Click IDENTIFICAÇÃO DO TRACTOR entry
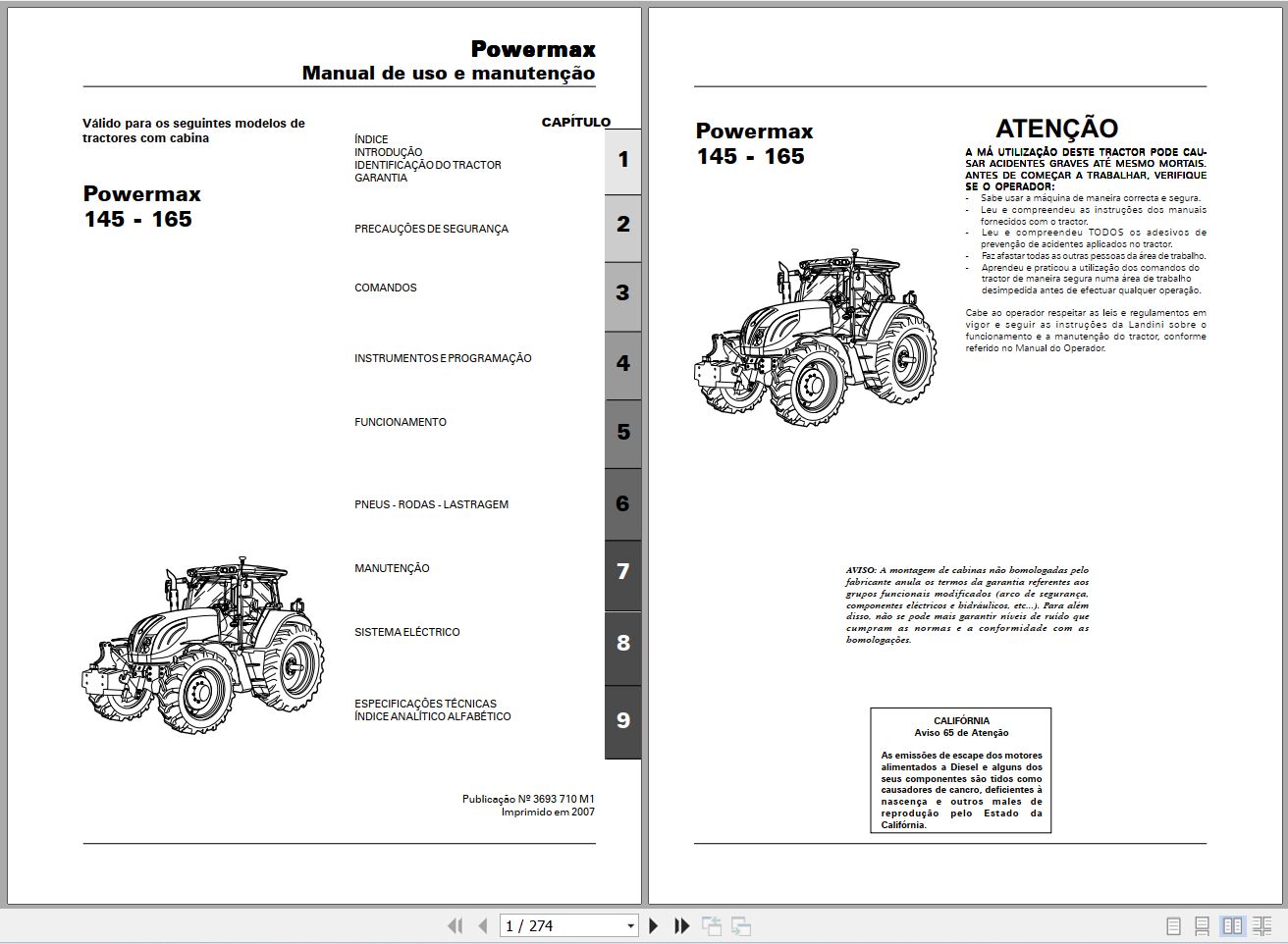1288x944 pixels. [x=428, y=165]
